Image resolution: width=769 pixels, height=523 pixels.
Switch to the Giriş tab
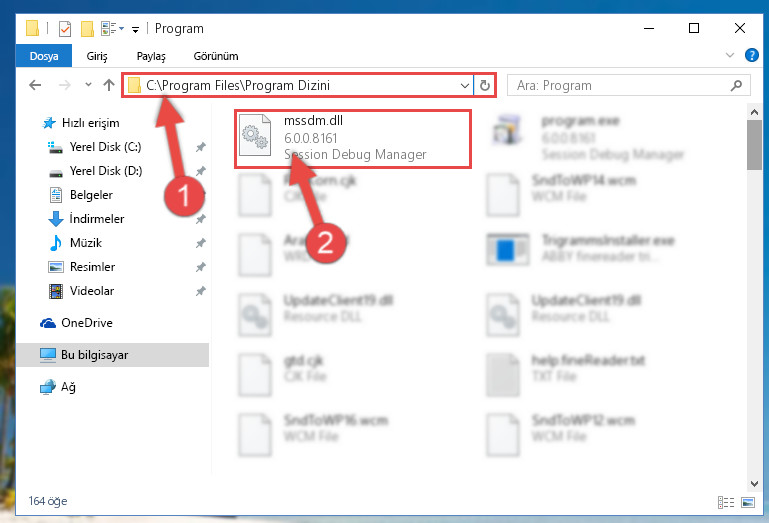pyautogui.click(x=97, y=56)
